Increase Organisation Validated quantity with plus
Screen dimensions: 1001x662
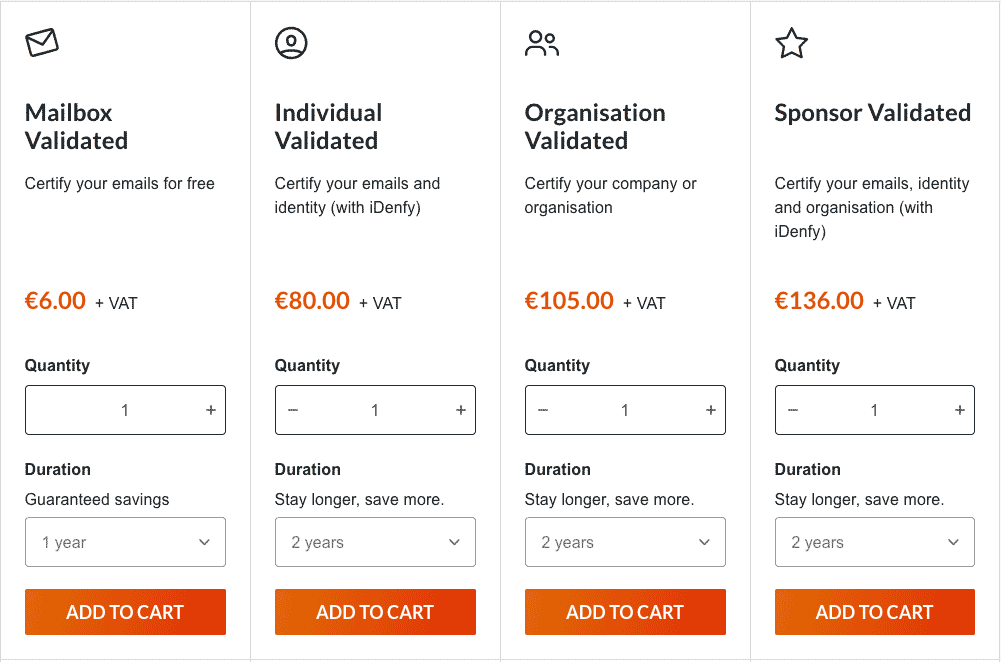(711, 410)
